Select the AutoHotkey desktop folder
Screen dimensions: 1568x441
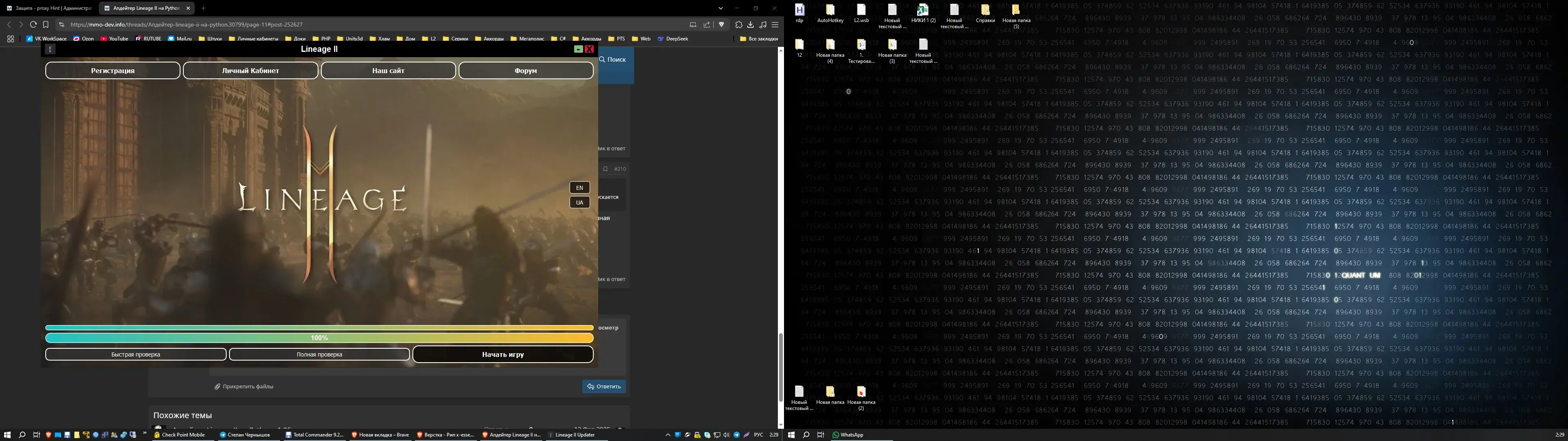click(x=830, y=13)
